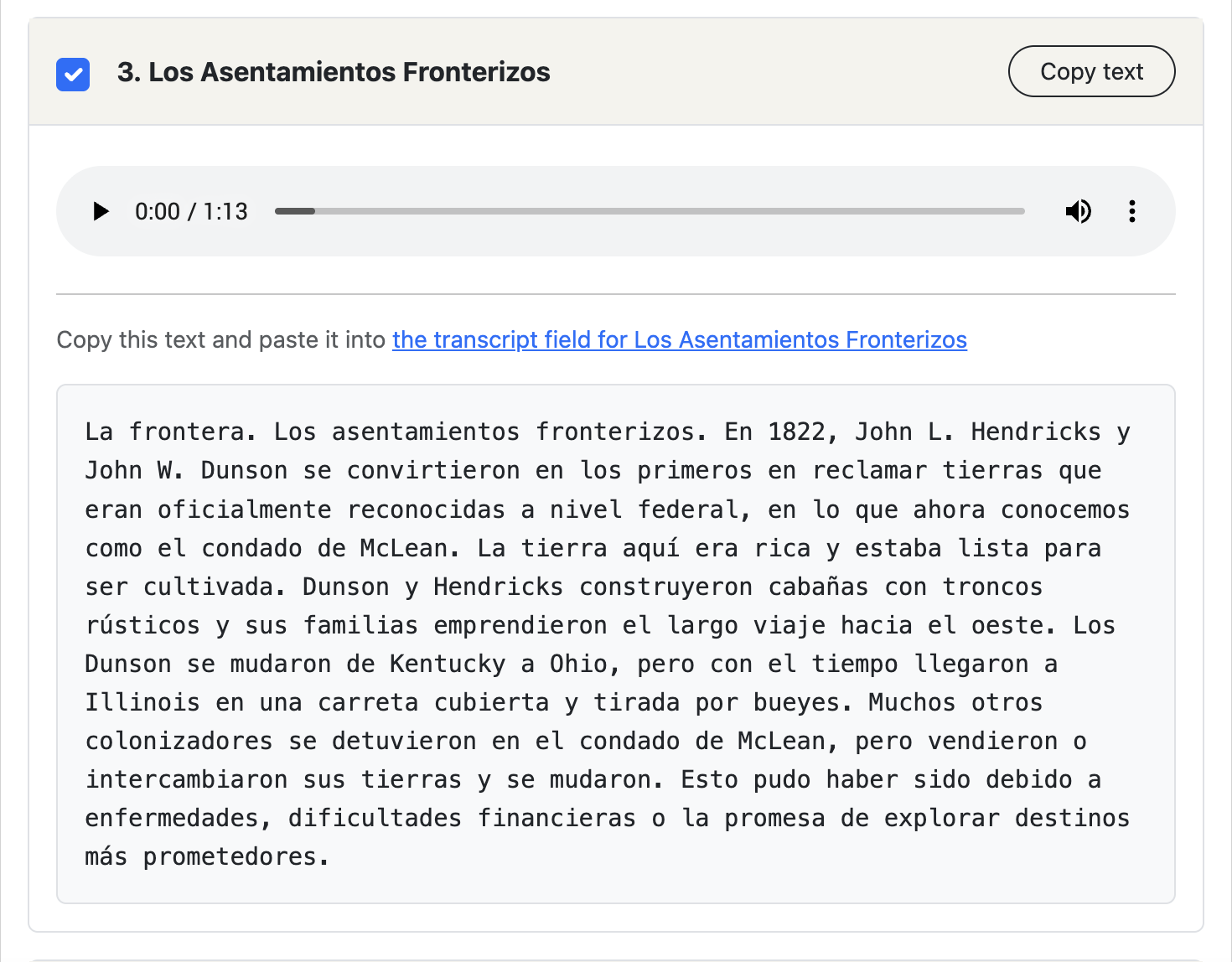
Task: Open the transcript field link for Los Asentamientos Fronterizos
Action: click(679, 340)
